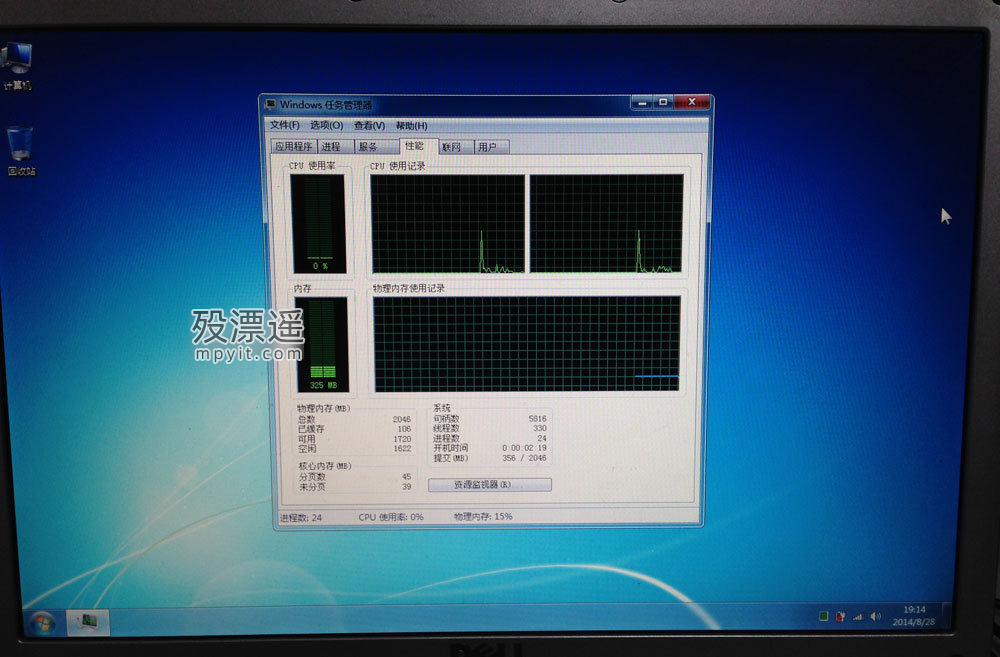
Task: Click the right CPU 使用记录 graph
Action: pos(606,224)
